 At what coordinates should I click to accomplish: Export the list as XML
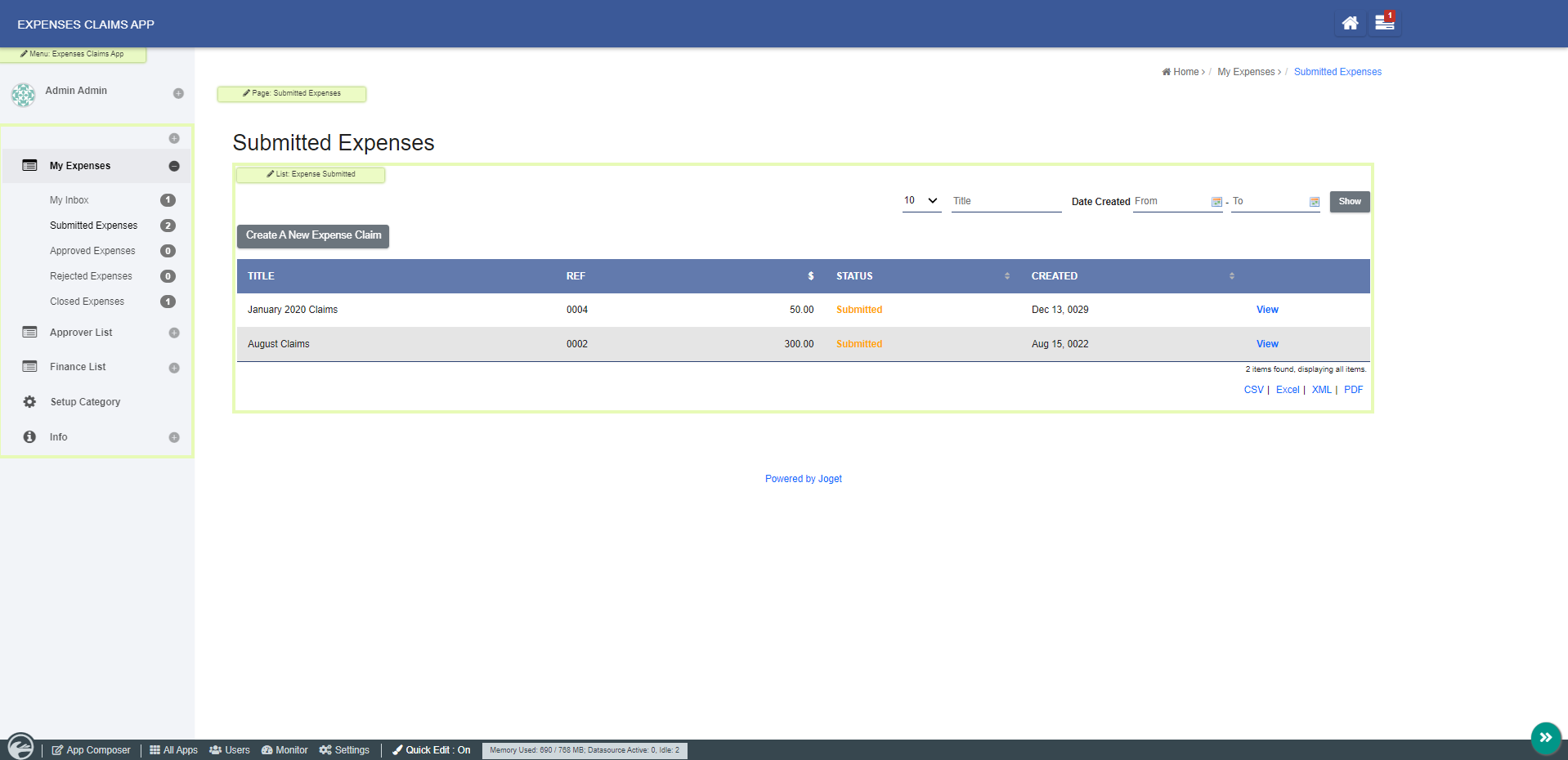pos(1322,390)
